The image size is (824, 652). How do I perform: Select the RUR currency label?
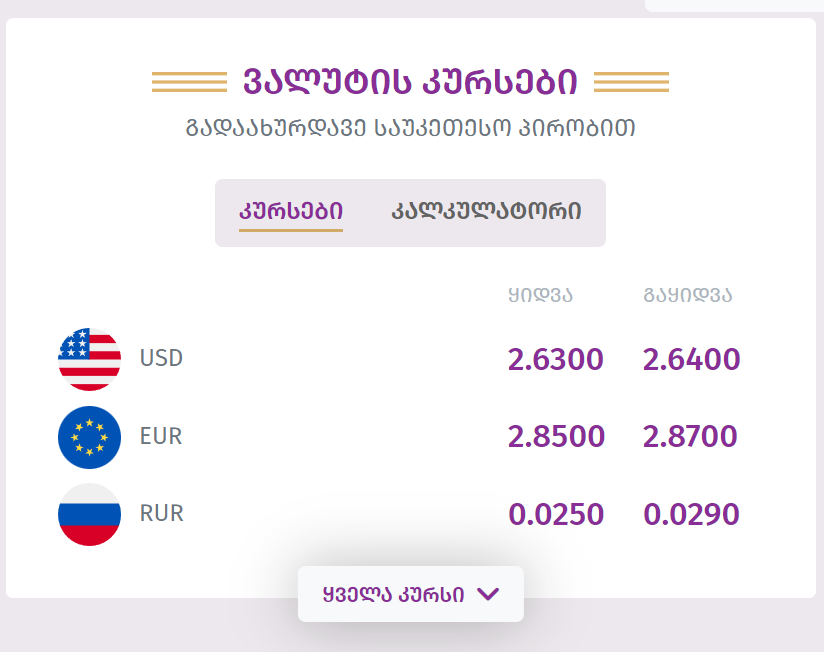(161, 513)
